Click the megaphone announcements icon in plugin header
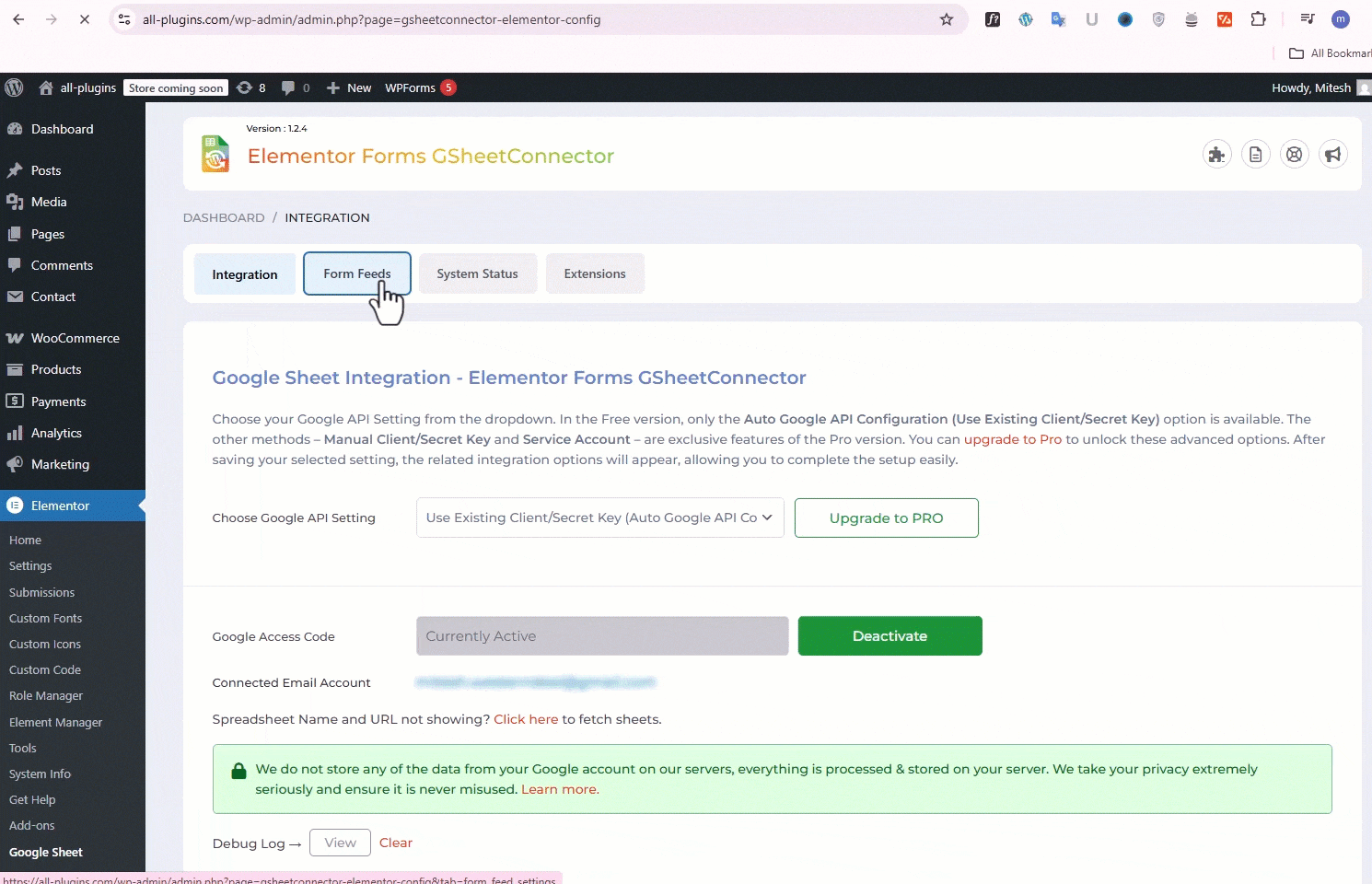 click(1333, 155)
